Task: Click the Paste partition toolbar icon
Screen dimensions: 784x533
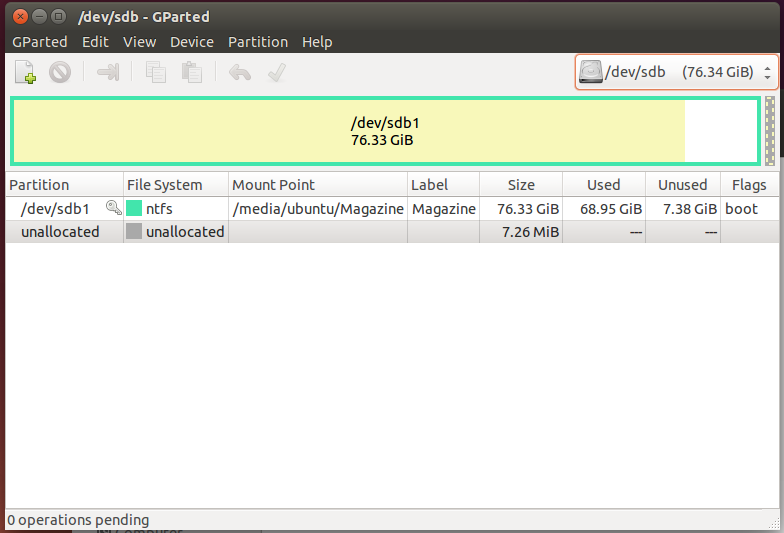Action: point(192,72)
